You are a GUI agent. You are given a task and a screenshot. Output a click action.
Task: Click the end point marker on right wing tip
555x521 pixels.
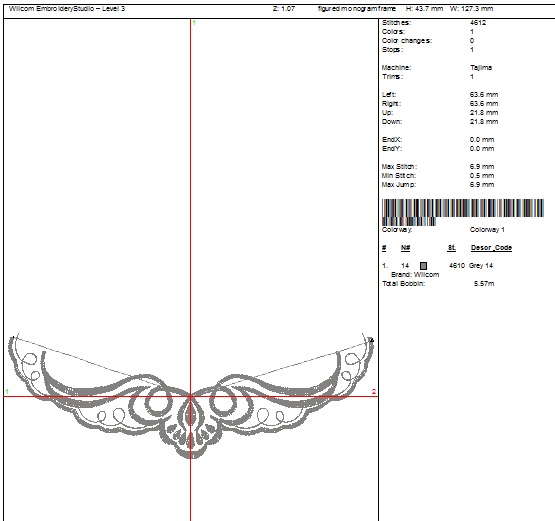[x=371, y=340]
